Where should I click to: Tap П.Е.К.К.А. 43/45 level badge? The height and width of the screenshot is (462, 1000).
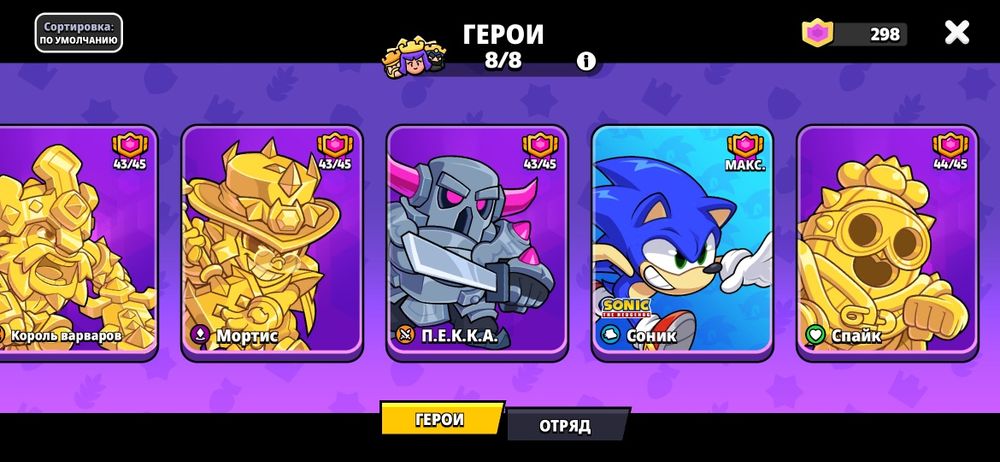click(540, 152)
